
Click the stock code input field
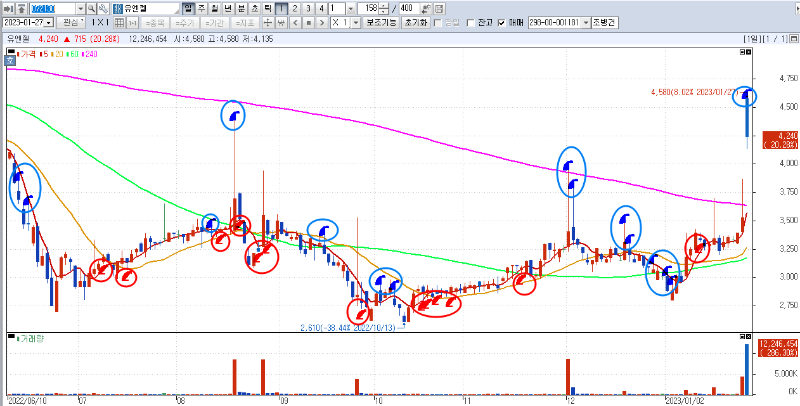53,9
